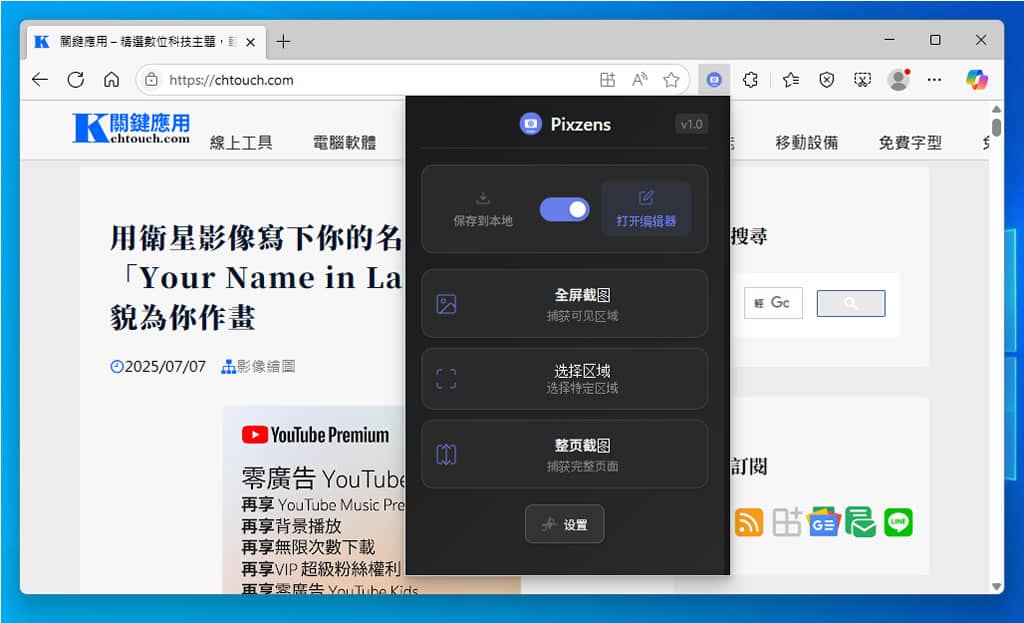Choose 选择区域 capture mode
Viewport: 1024px width, 623px height.
(x=564, y=379)
